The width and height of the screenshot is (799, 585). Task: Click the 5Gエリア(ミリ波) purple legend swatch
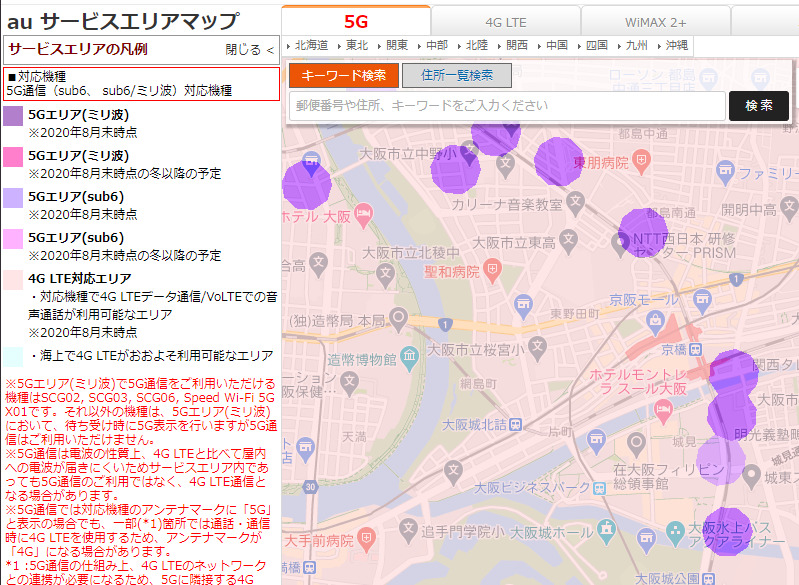pyautogui.click(x=14, y=116)
